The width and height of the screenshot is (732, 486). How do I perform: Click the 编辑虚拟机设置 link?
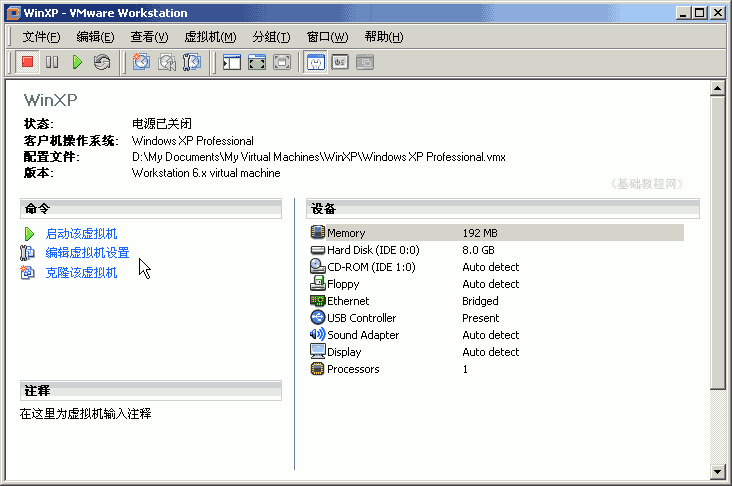[87, 253]
